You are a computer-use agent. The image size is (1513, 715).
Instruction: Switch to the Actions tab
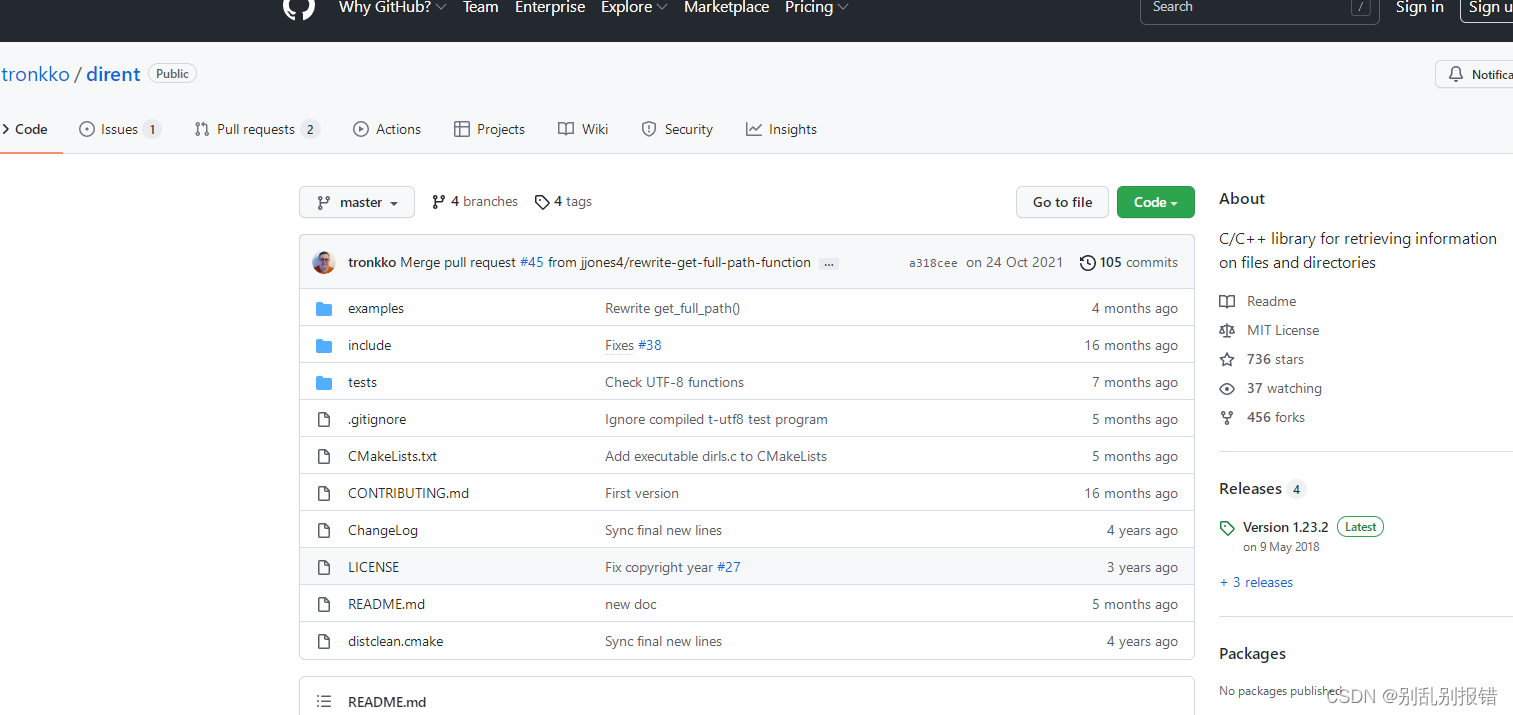pyautogui.click(x=387, y=129)
